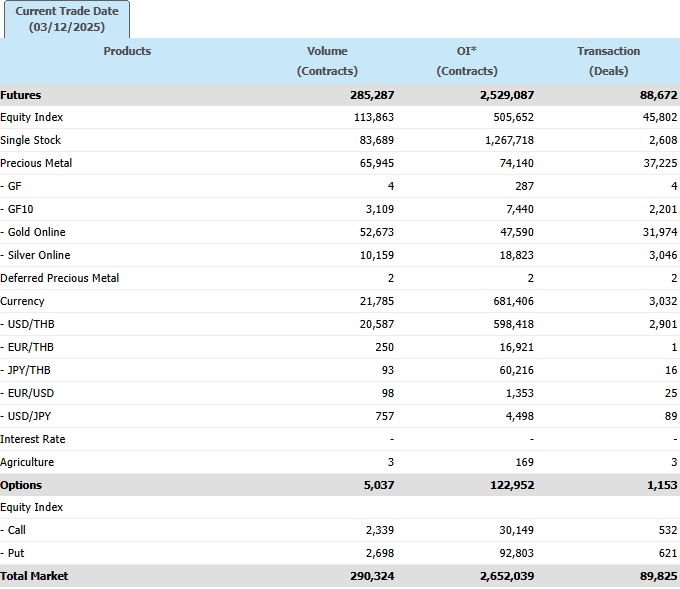
Task: Select the EUR/USD currency row
Action: pyautogui.click(x=28, y=393)
